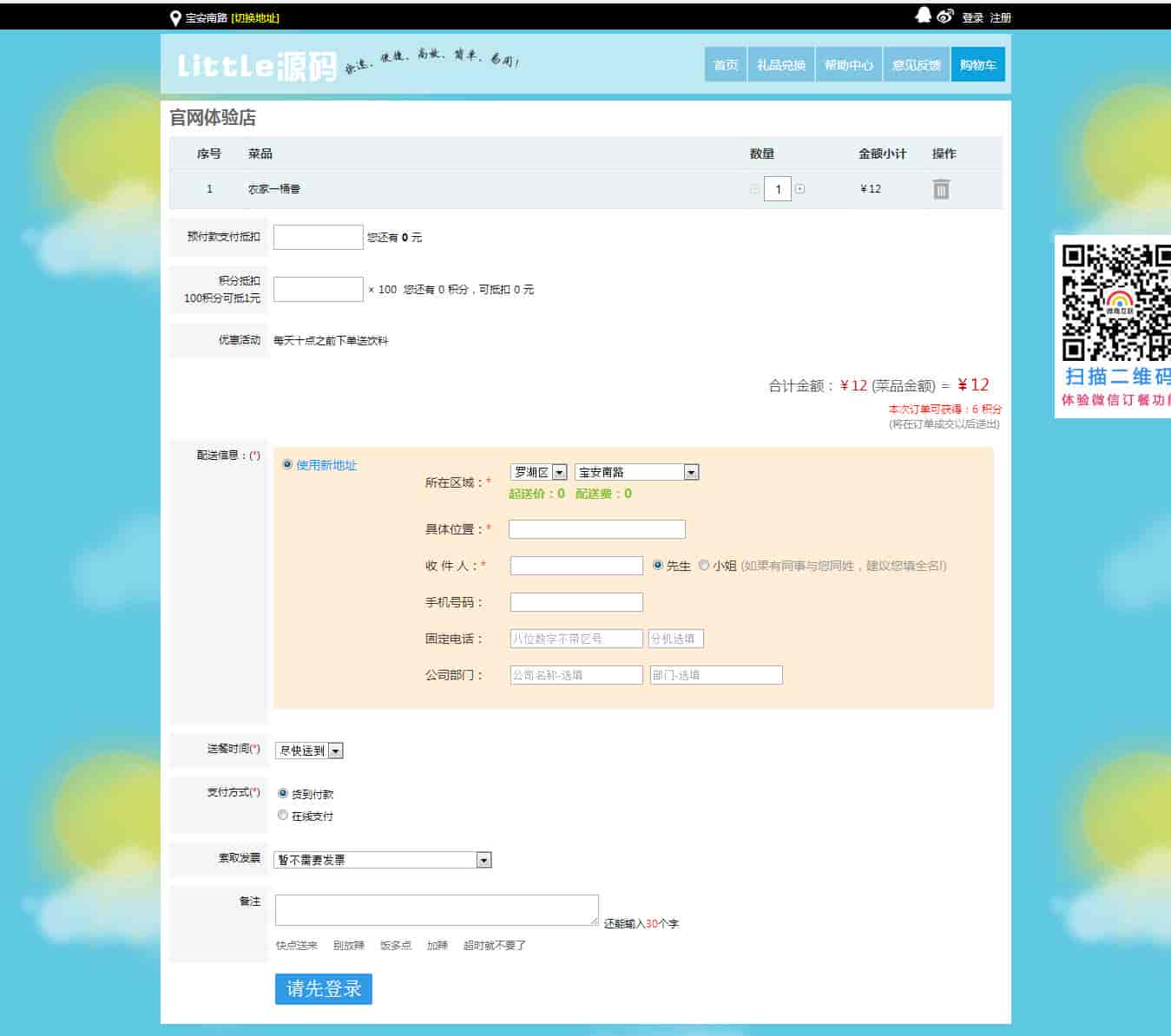1171x1036 pixels.
Task: Select the 小姐 radio button
Action: tap(704, 565)
